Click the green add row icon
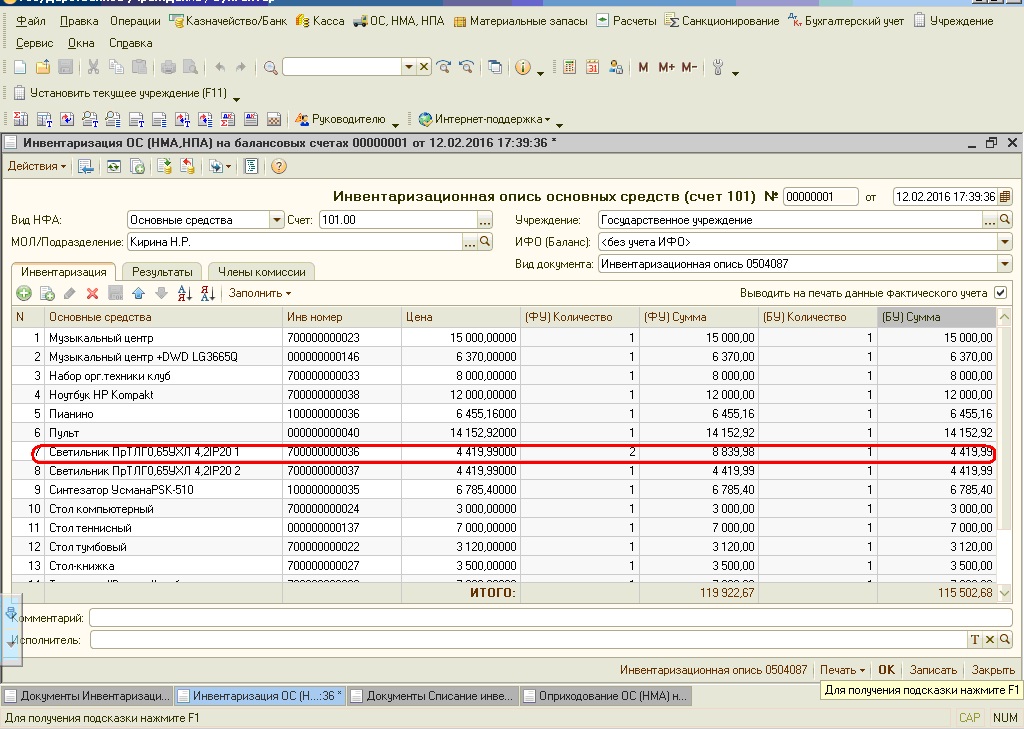Viewport: 1024px width, 729px height. point(24,293)
